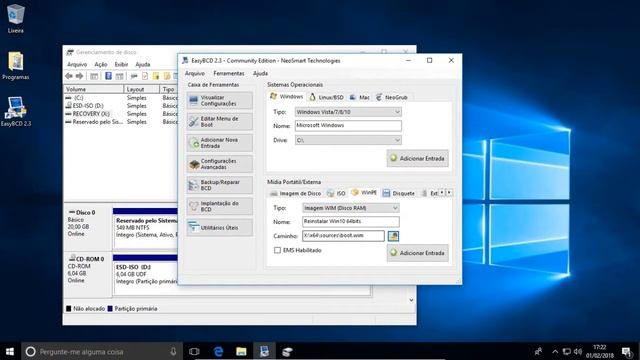Open Arquivo menu in Gerenciamento de disco
The height and width of the screenshot is (360, 640).
(x=77, y=64)
